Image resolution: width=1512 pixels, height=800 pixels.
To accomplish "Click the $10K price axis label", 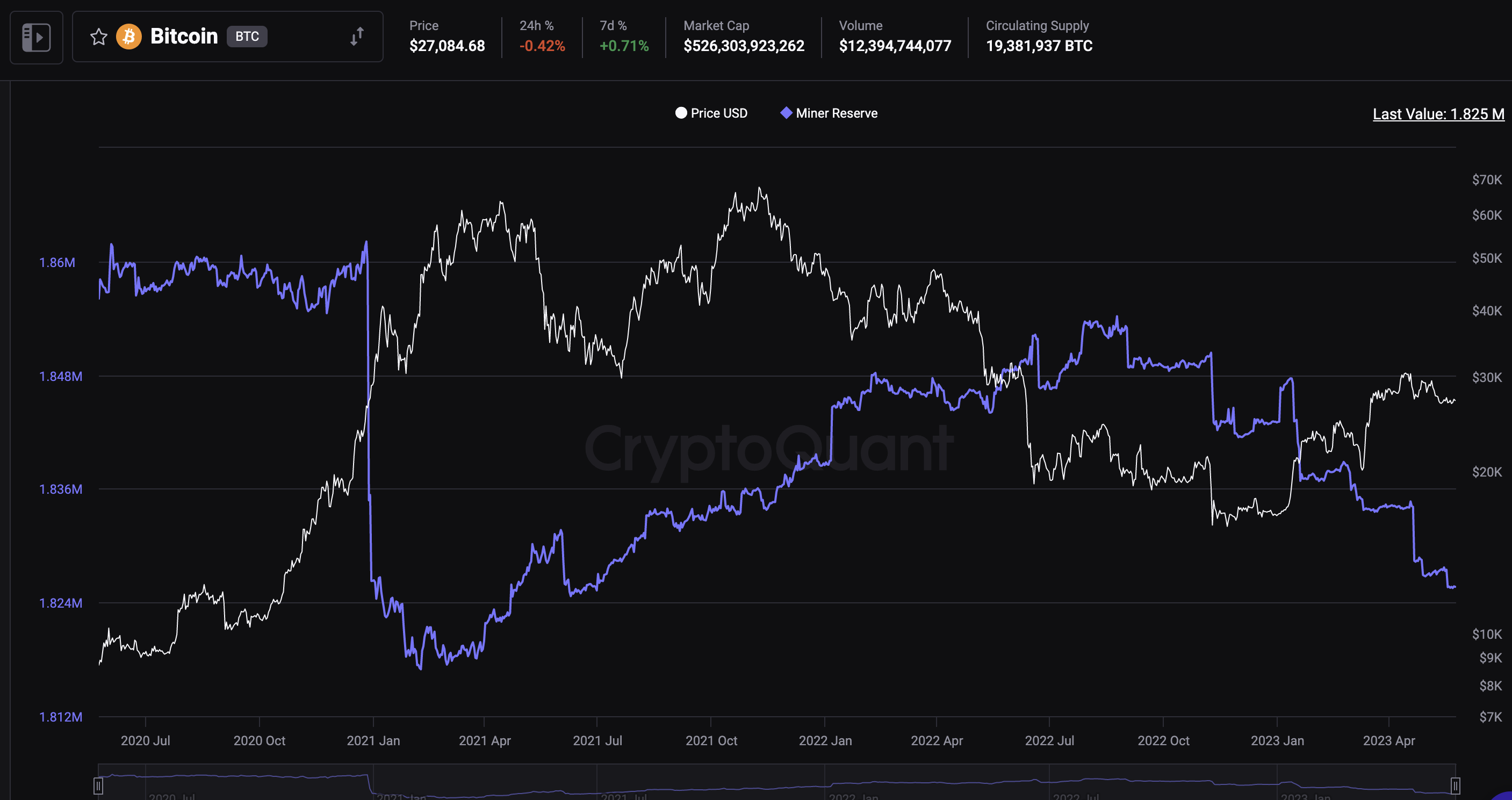I will coord(1487,634).
